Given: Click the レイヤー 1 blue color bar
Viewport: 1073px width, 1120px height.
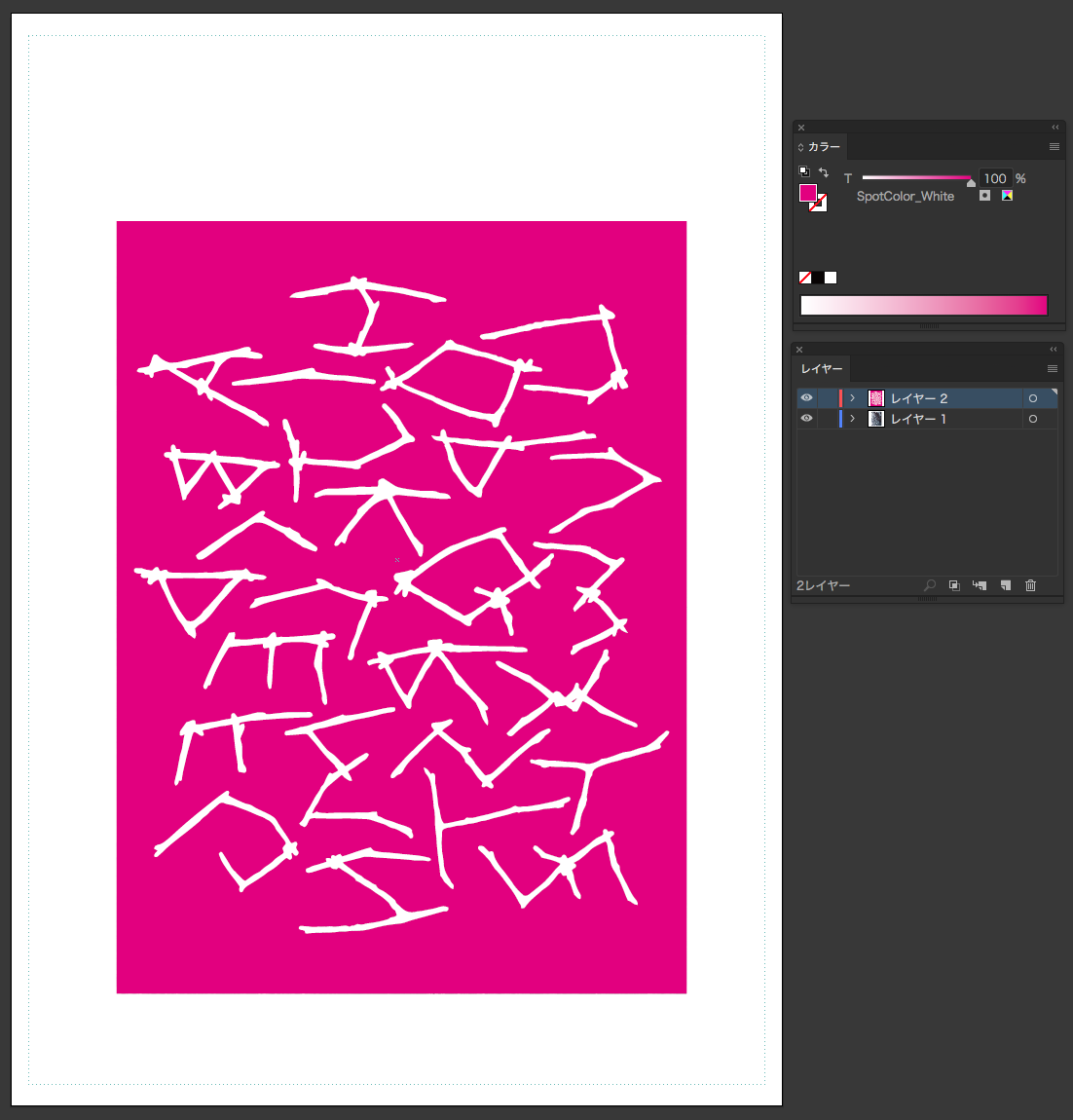Looking at the screenshot, I should [x=840, y=419].
